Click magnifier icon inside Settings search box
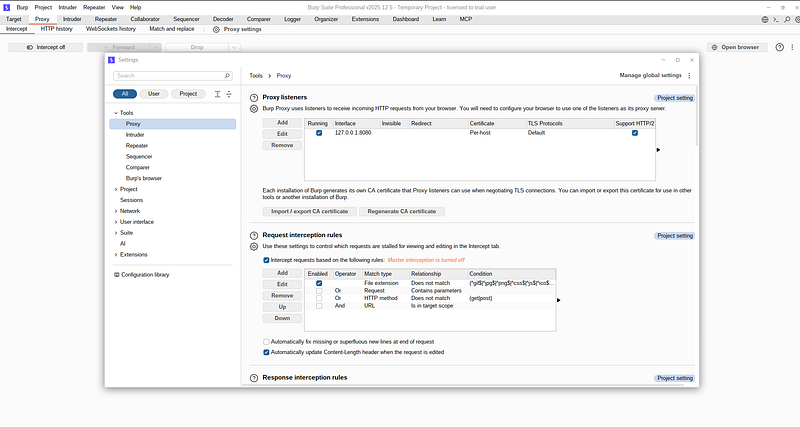The height and width of the screenshot is (427, 800). pos(227,76)
